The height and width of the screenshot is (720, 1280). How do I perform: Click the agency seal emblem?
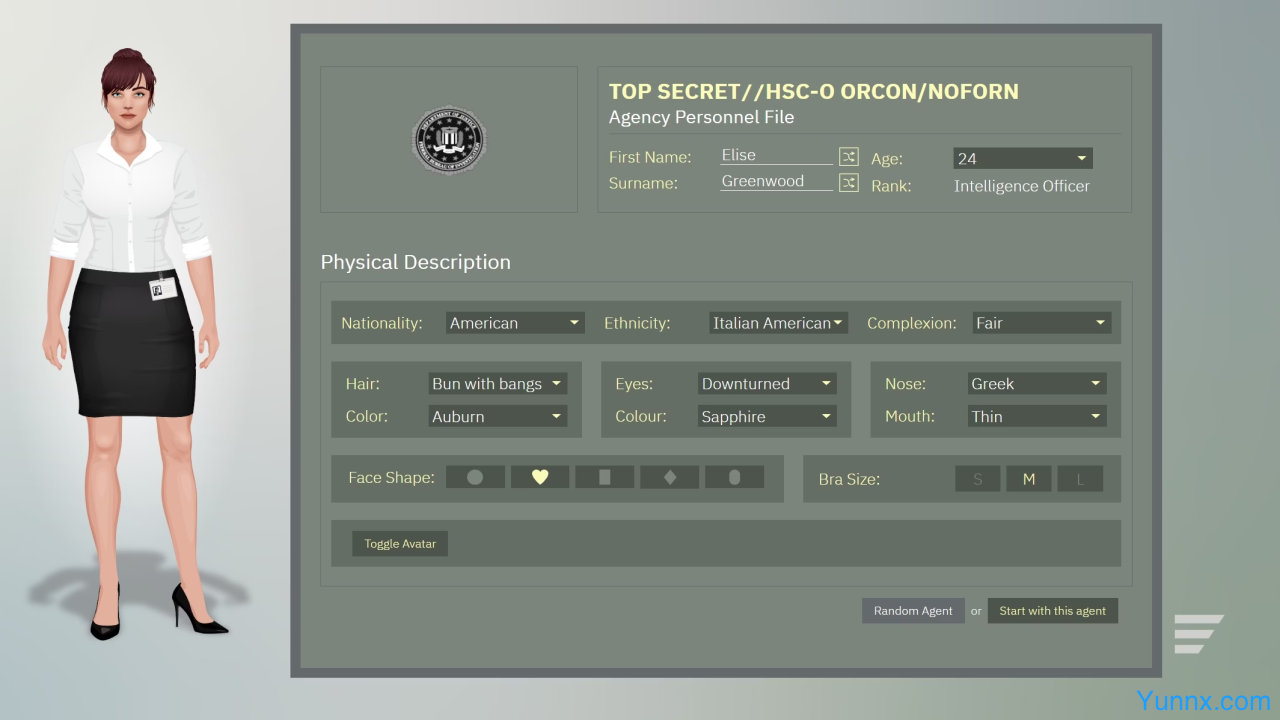pos(449,140)
